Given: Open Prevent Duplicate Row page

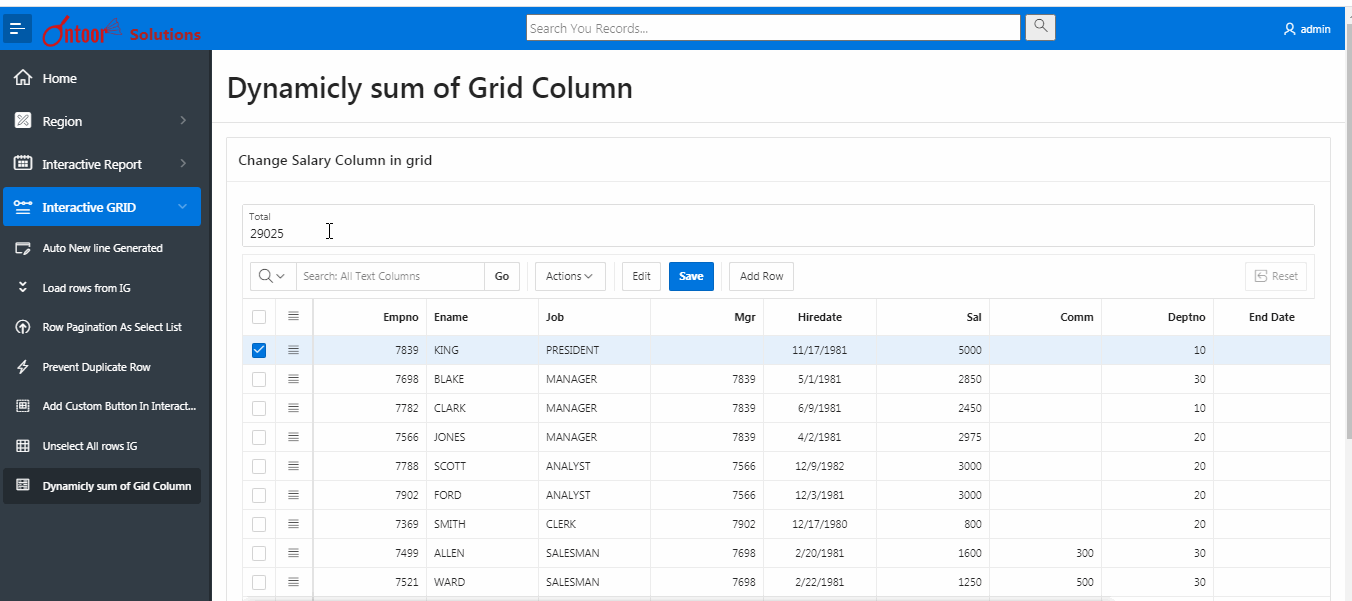Looking at the screenshot, I should coord(96,367).
